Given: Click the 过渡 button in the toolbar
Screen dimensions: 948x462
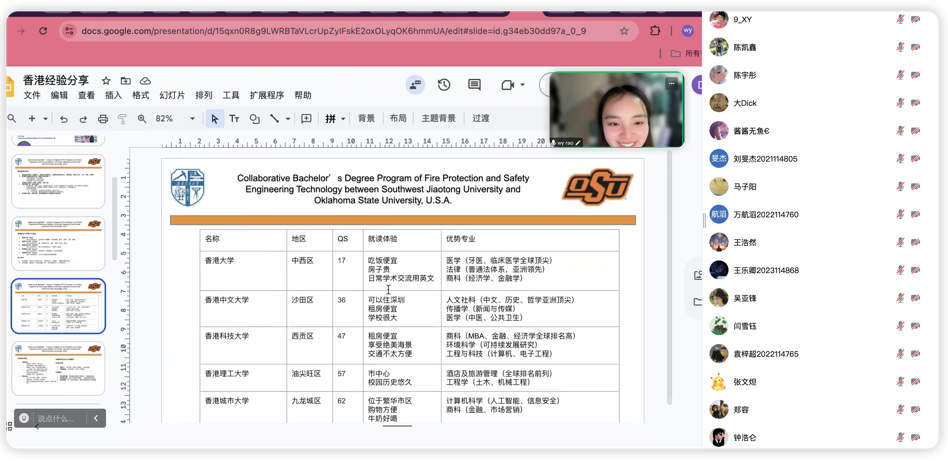Looking at the screenshot, I should pos(480,119).
